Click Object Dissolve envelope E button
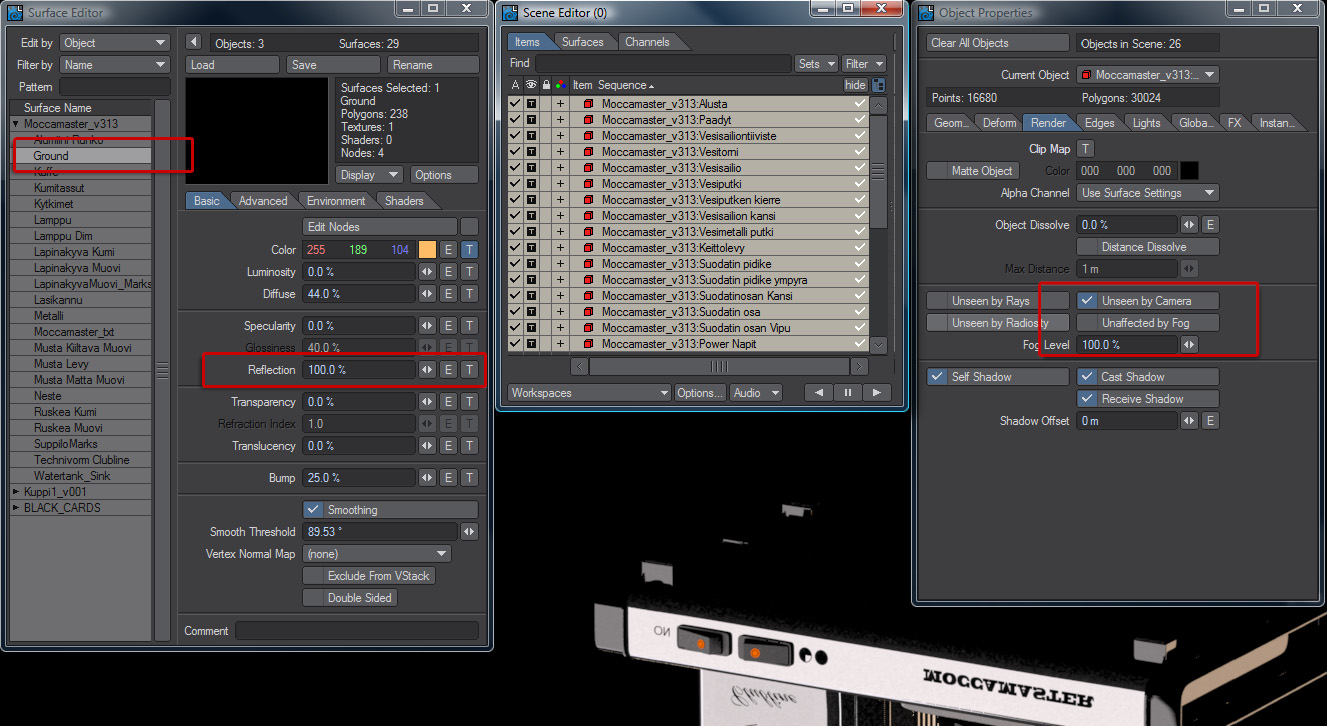Screen dimensions: 1327x726 (x=1210, y=225)
